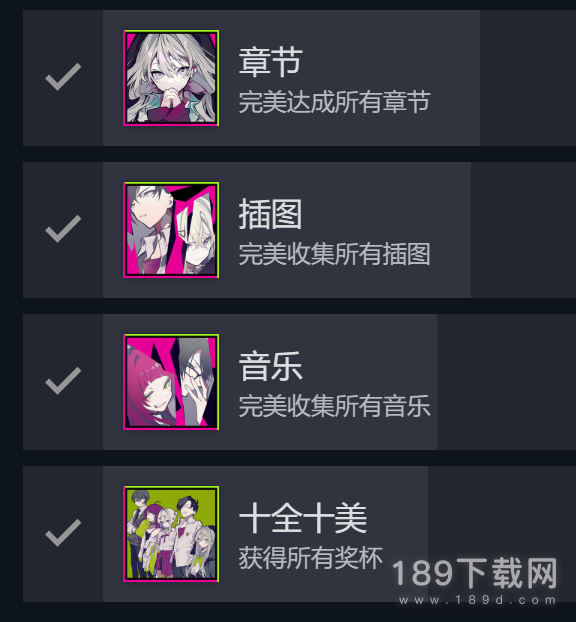This screenshot has height=622, width=576.
Task: Select the 十全十美 trophy title
Action: 303,518
